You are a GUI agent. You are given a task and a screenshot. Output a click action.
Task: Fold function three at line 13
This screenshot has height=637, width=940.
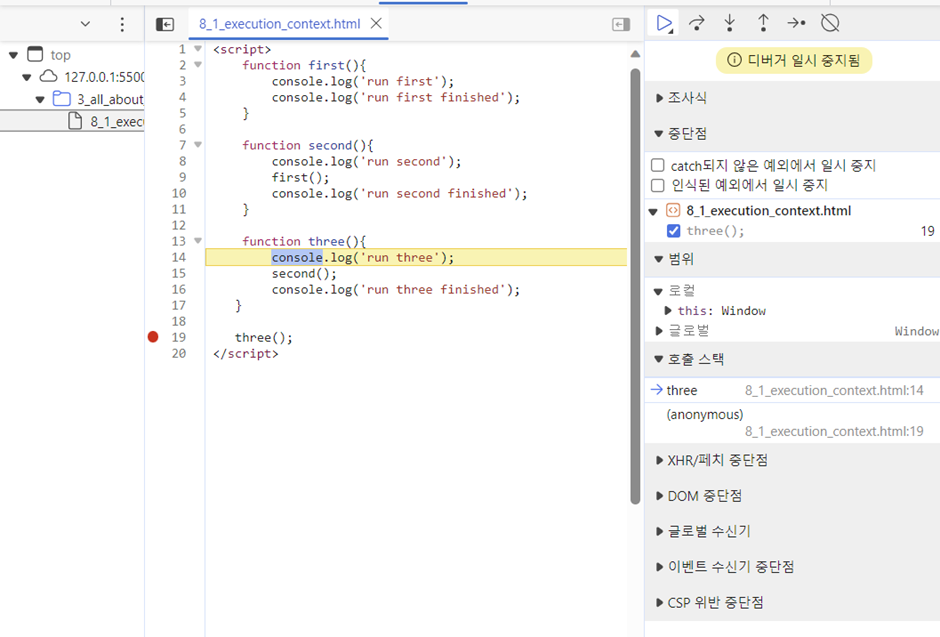pyautogui.click(x=198, y=241)
